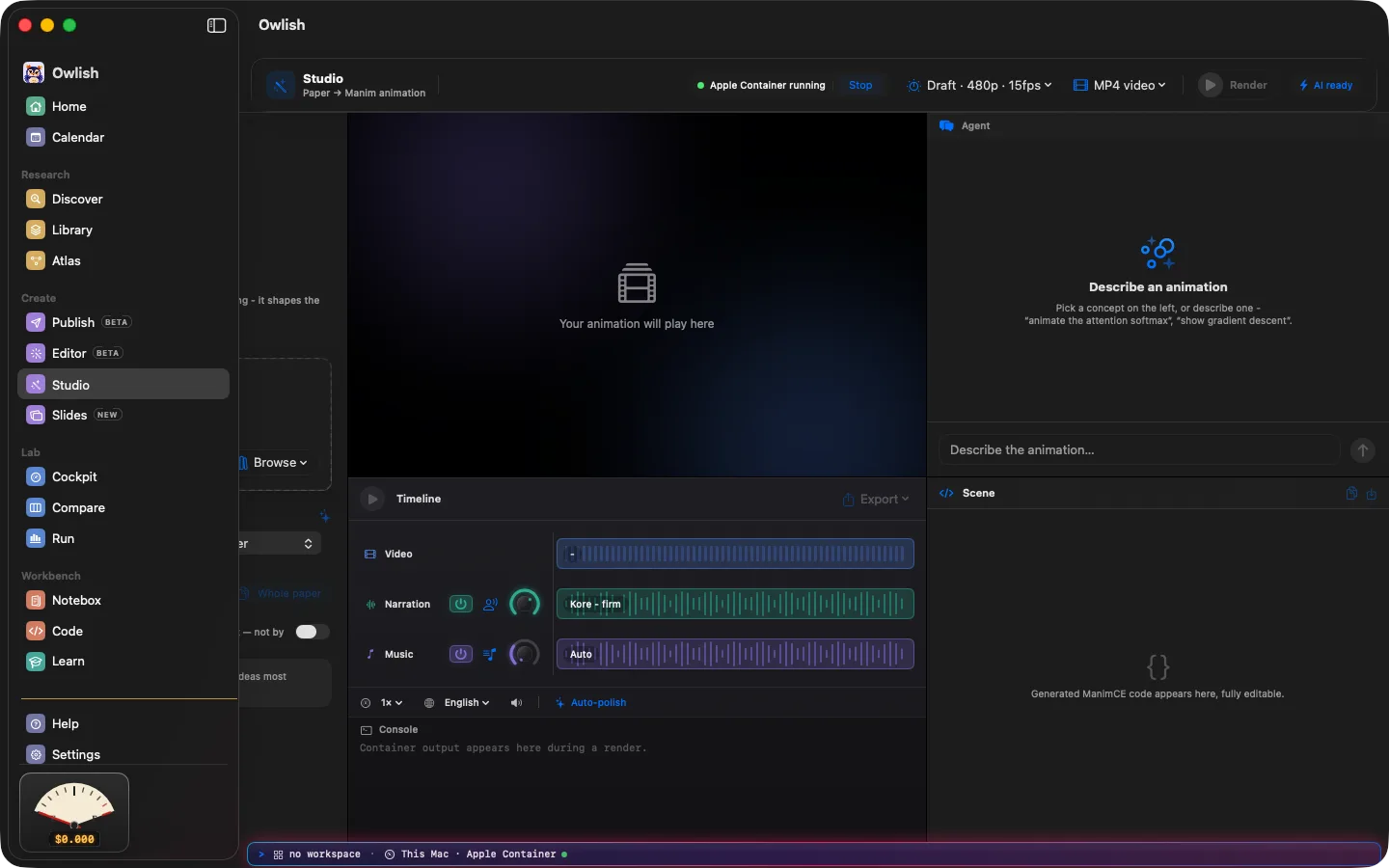This screenshot has height=868, width=1389.
Task: Disable the Music track power toggle
Action: (461, 654)
